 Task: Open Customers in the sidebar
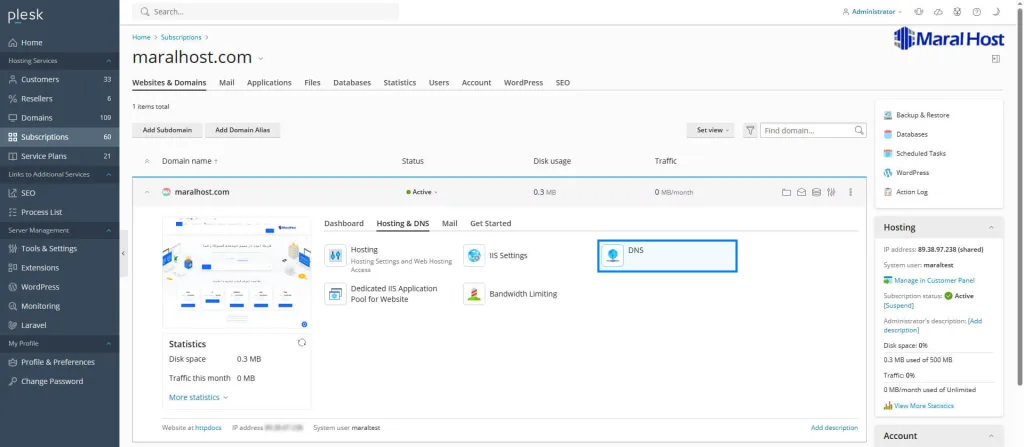[59, 79]
